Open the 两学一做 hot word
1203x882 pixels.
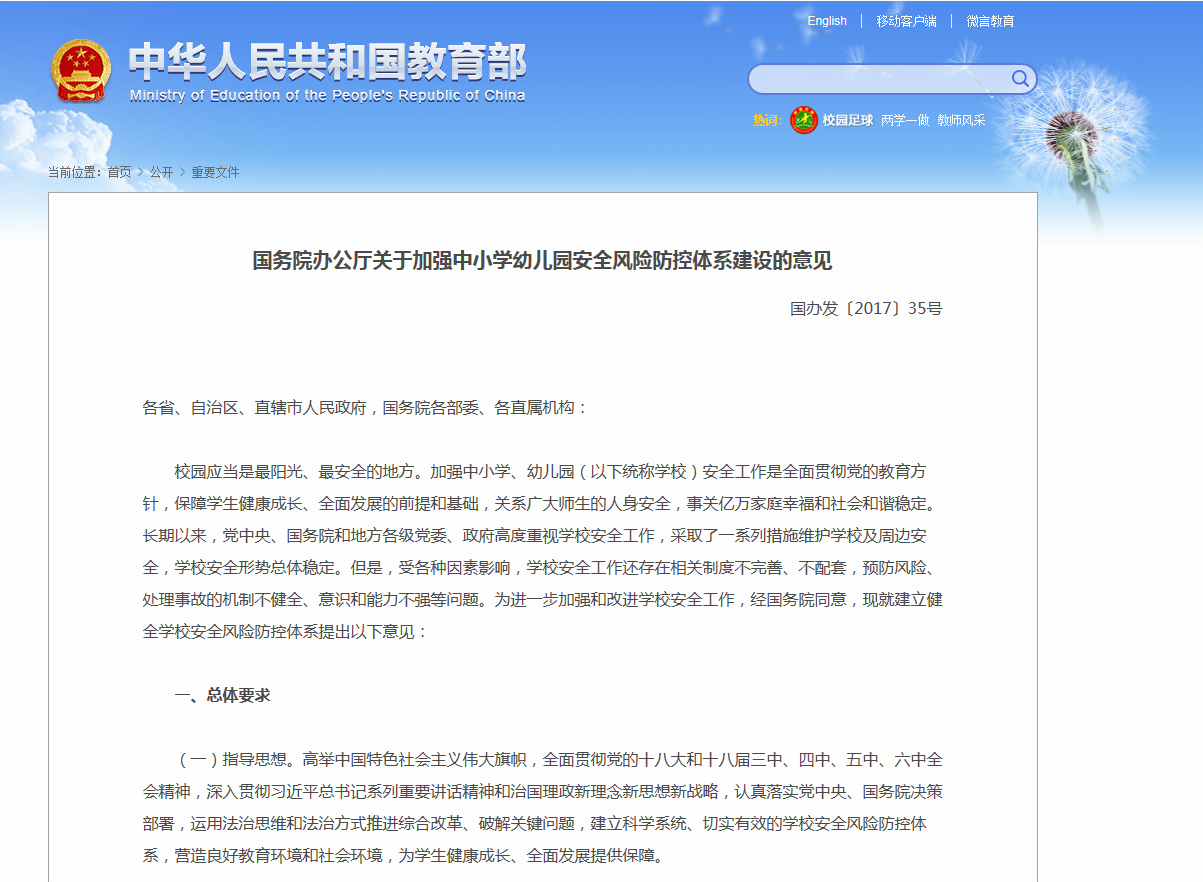[905, 120]
